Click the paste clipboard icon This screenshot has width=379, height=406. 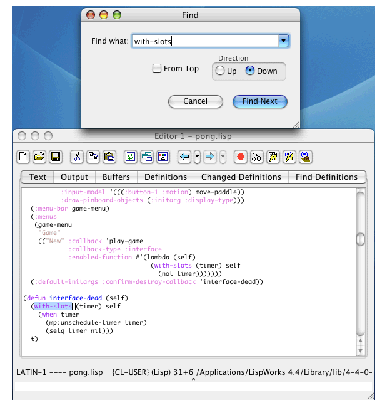click(x=109, y=157)
